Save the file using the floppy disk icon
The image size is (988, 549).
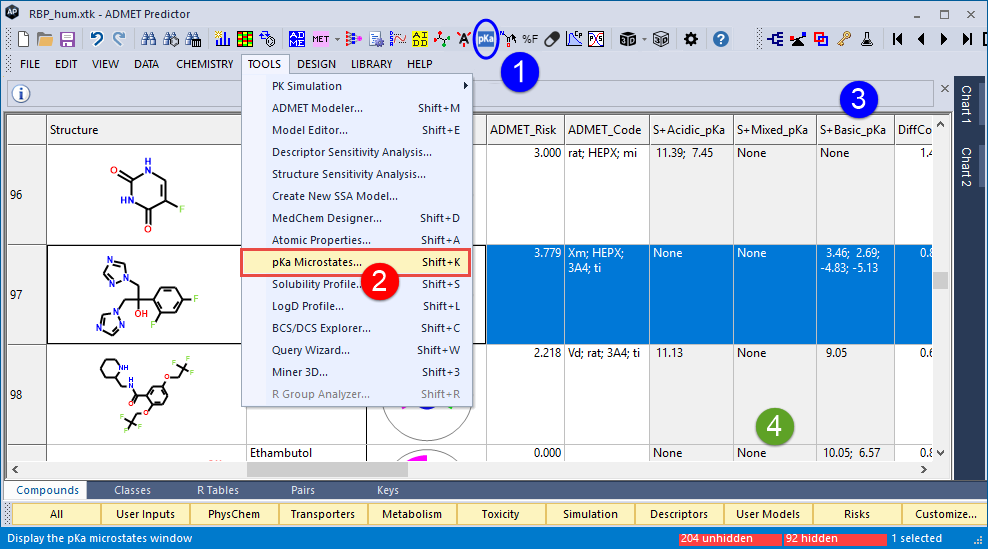[x=67, y=39]
